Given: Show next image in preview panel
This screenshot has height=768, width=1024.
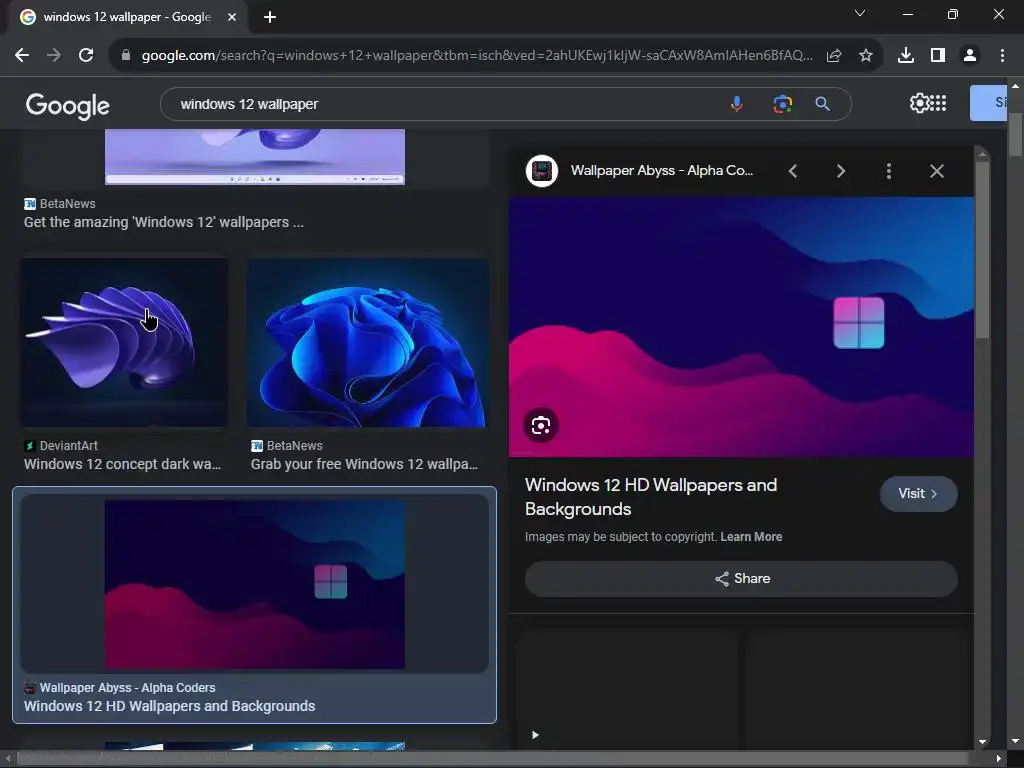Looking at the screenshot, I should pyautogui.click(x=841, y=171).
